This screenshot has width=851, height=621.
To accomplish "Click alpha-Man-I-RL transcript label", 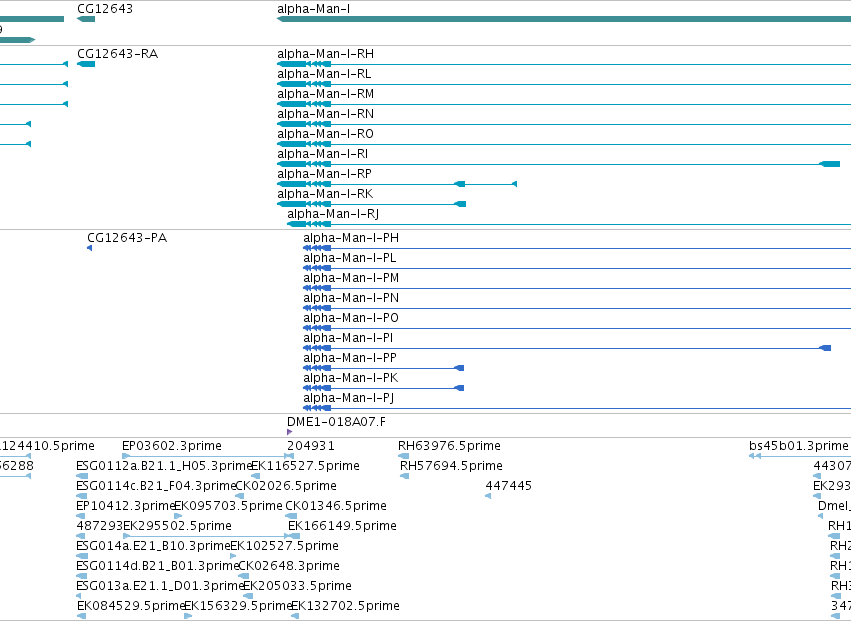I will pos(324,74).
